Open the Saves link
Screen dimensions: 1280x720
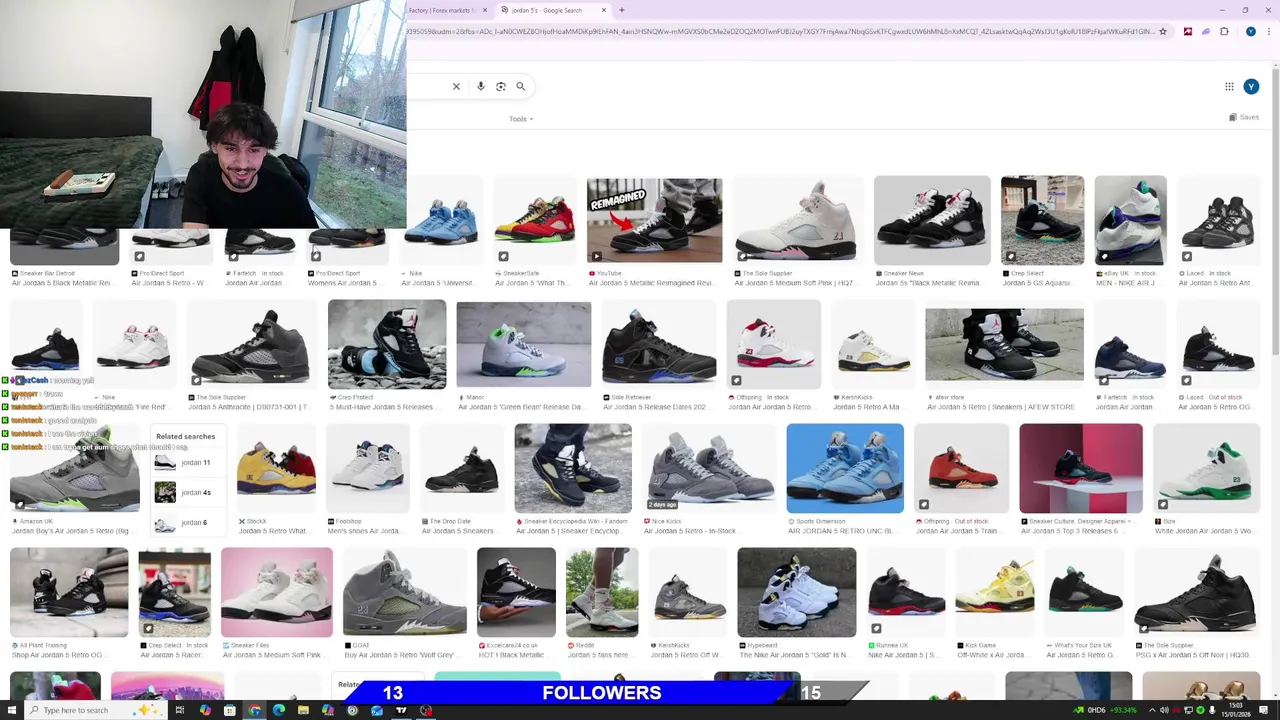[1244, 118]
